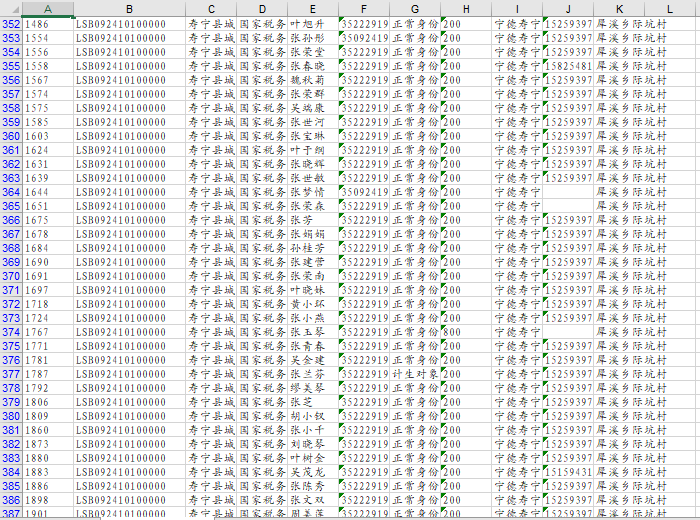
Task: Click empty column J cell in row 374
Action: 568,332
